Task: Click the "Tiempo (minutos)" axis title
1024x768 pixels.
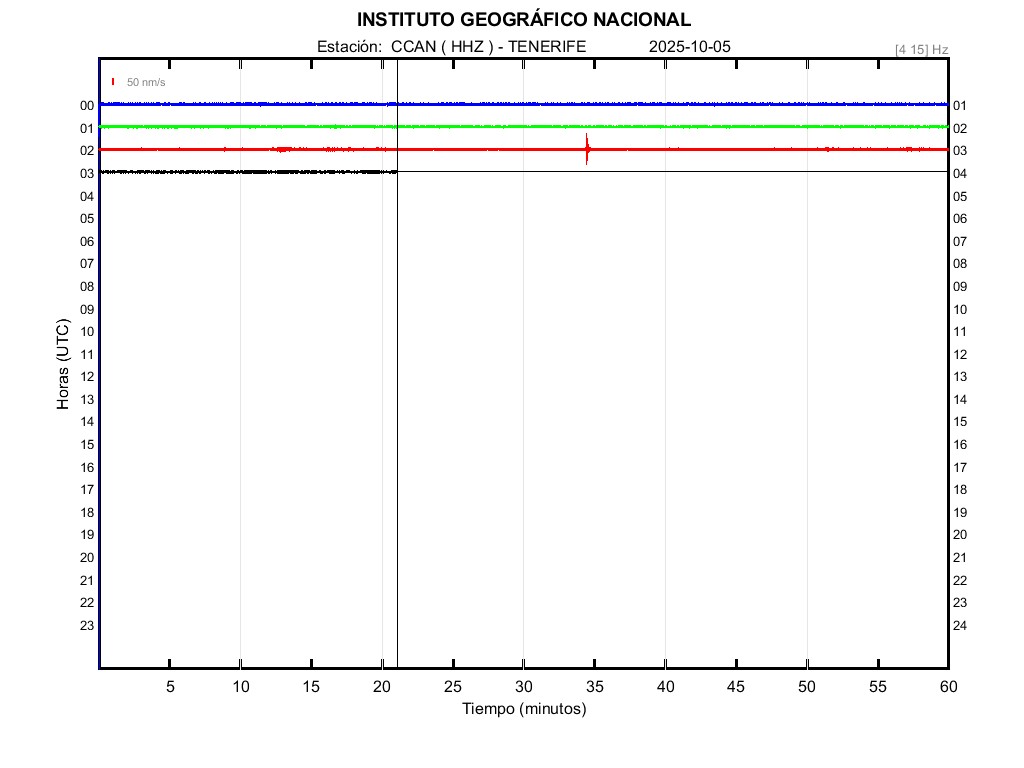Action: (x=523, y=709)
